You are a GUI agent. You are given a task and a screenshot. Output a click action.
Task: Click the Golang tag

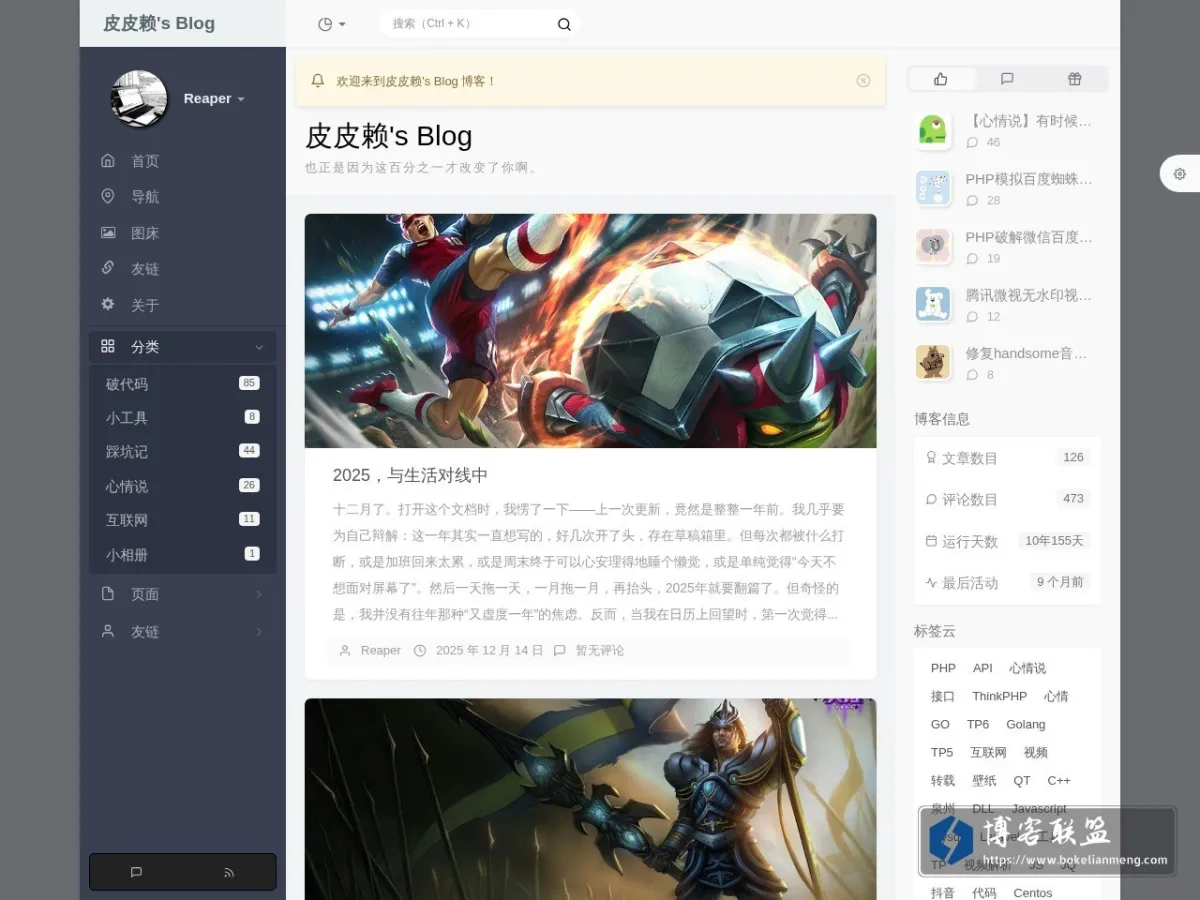click(1026, 724)
